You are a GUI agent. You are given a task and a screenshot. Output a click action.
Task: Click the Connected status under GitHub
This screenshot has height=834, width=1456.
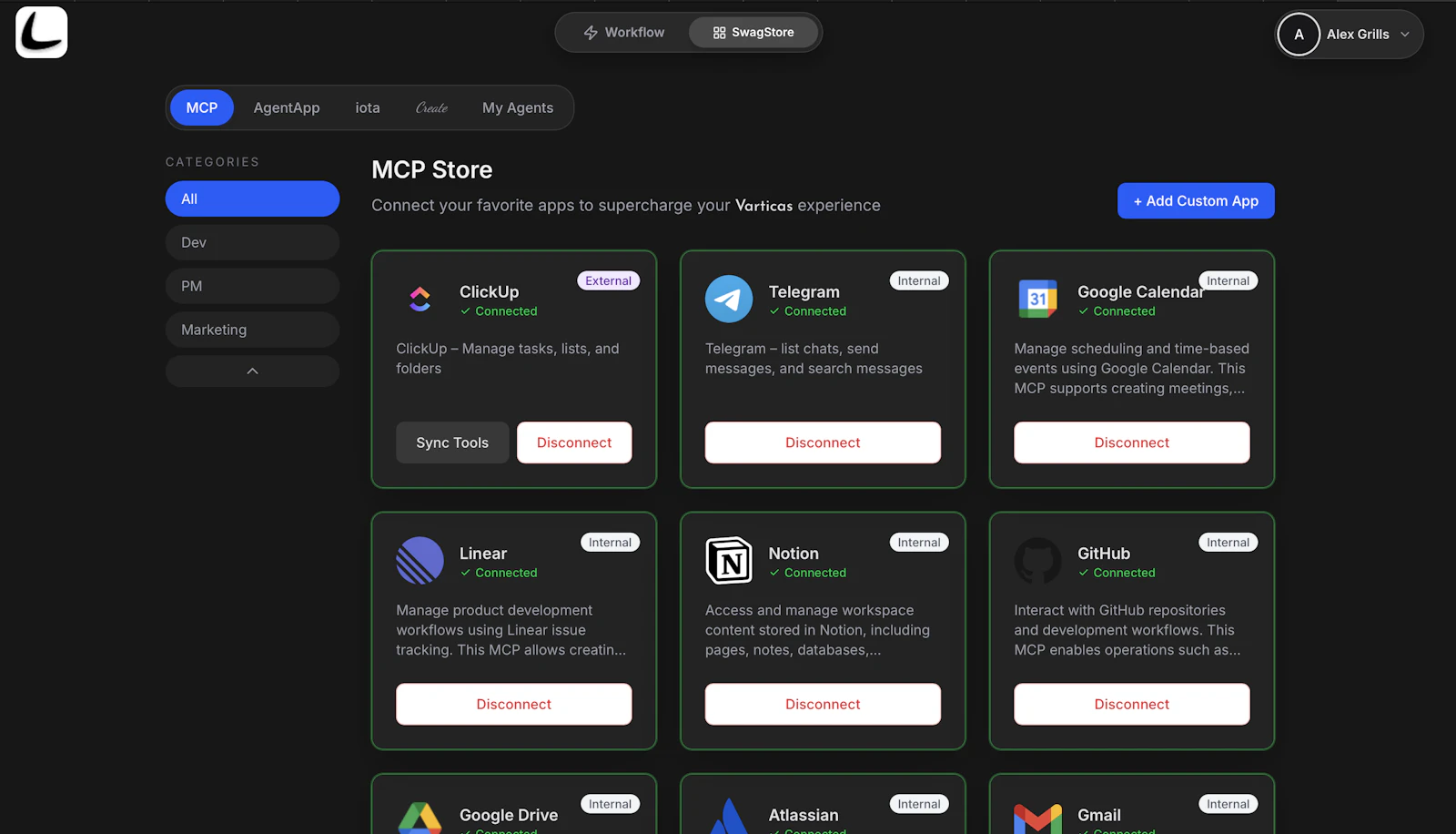(1117, 573)
